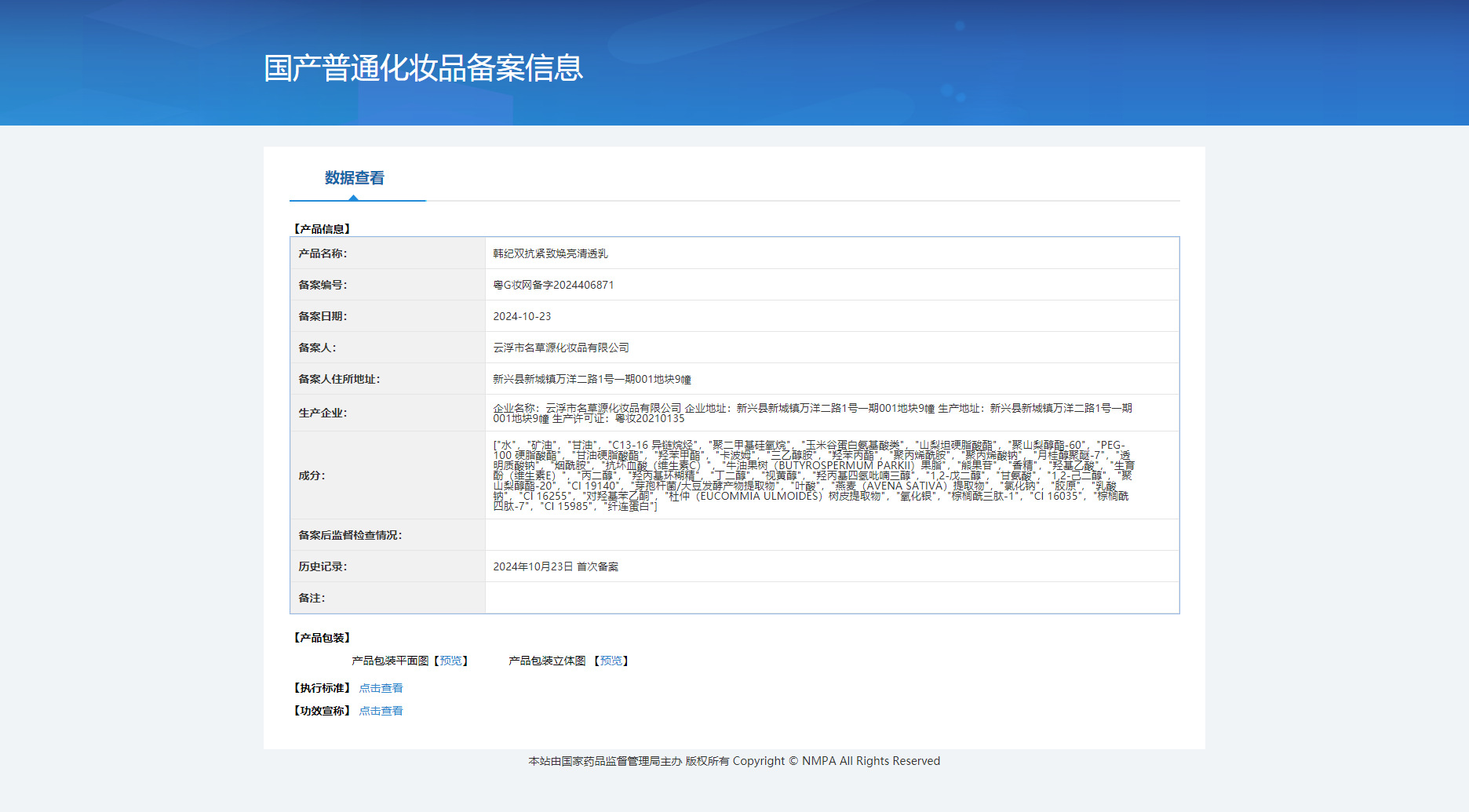This screenshot has height=812, width=1469.
Task: Click the 【产品包装】 section heading
Action: point(322,638)
